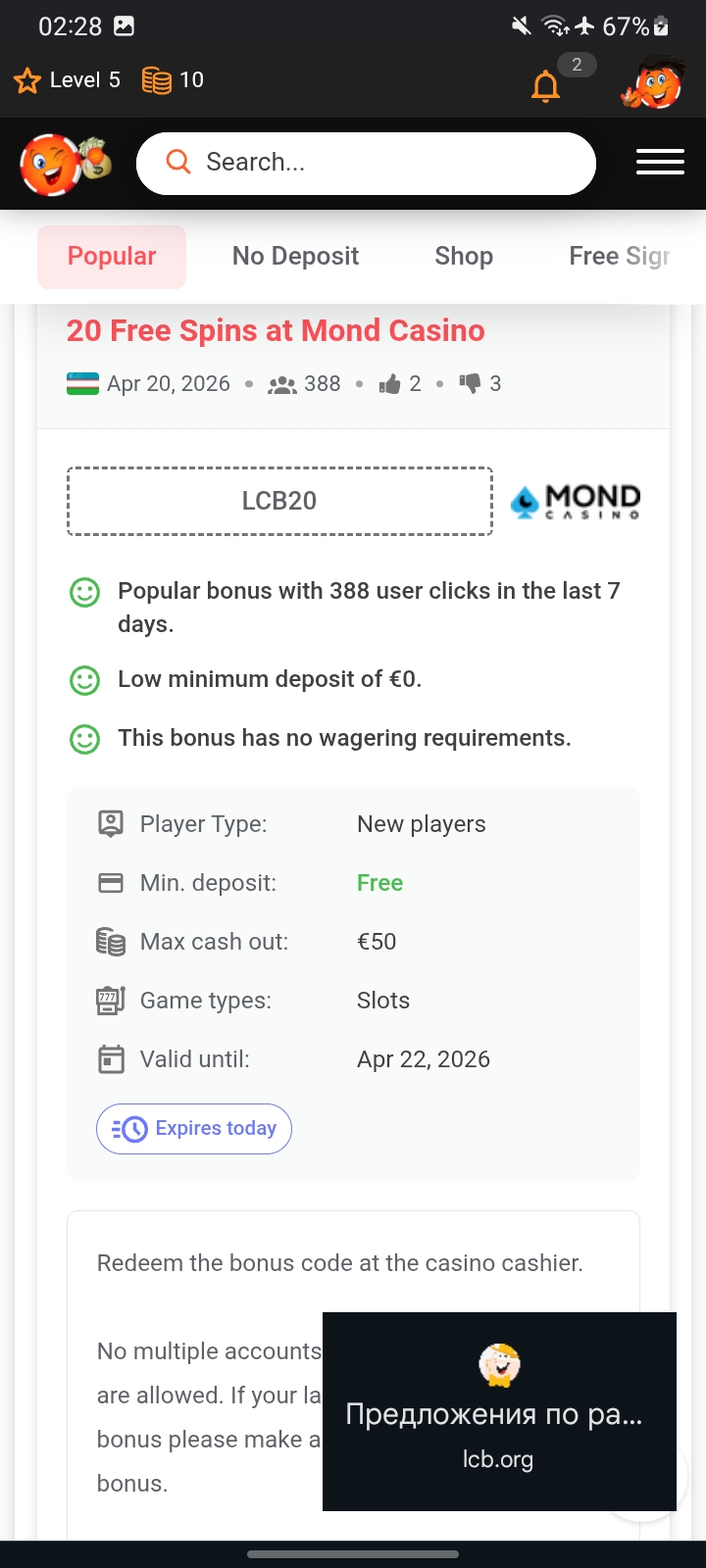The height and width of the screenshot is (1568, 706).
Task: Copy the LCB20 bonus code
Action: (x=279, y=501)
